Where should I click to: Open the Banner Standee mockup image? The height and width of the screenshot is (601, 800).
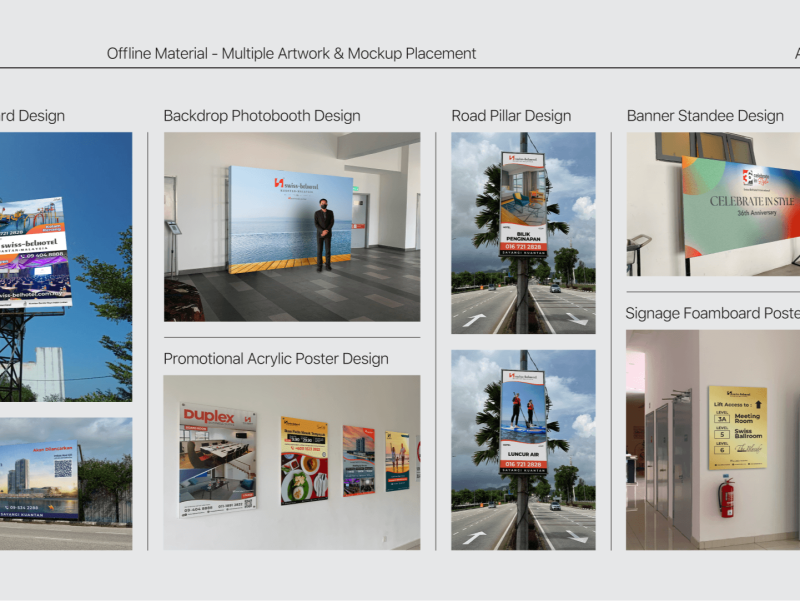coord(713,205)
